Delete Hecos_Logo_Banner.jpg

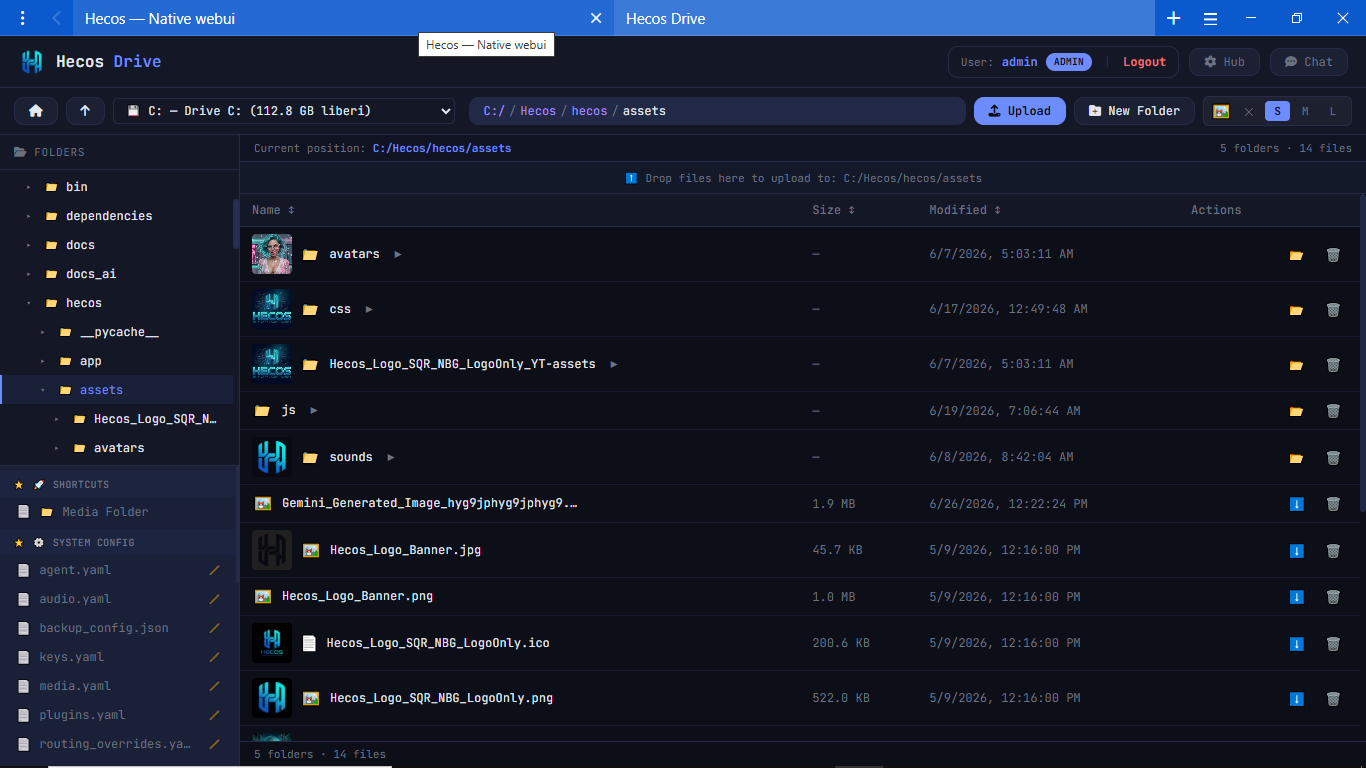tap(1333, 551)
